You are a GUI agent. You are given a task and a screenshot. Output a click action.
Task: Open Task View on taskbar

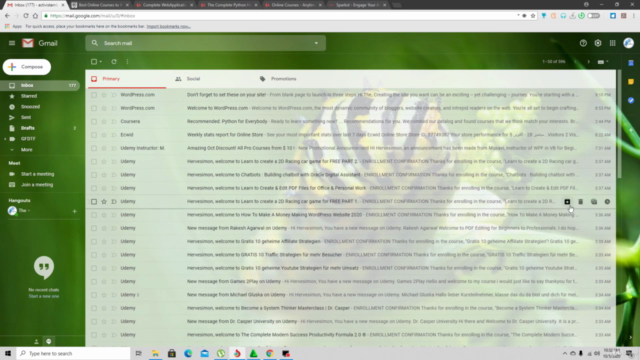[x=139, y=353]
